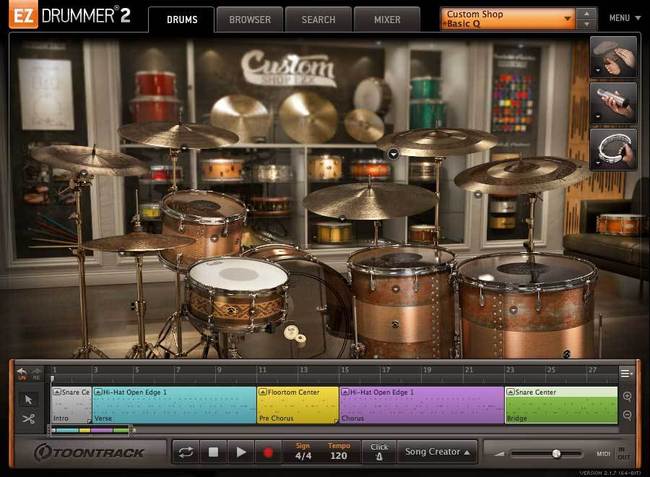The width and height of the screenshot is (650, 477).
Task: Select the arrow pointer tool
Action: [x=28, y=399]
